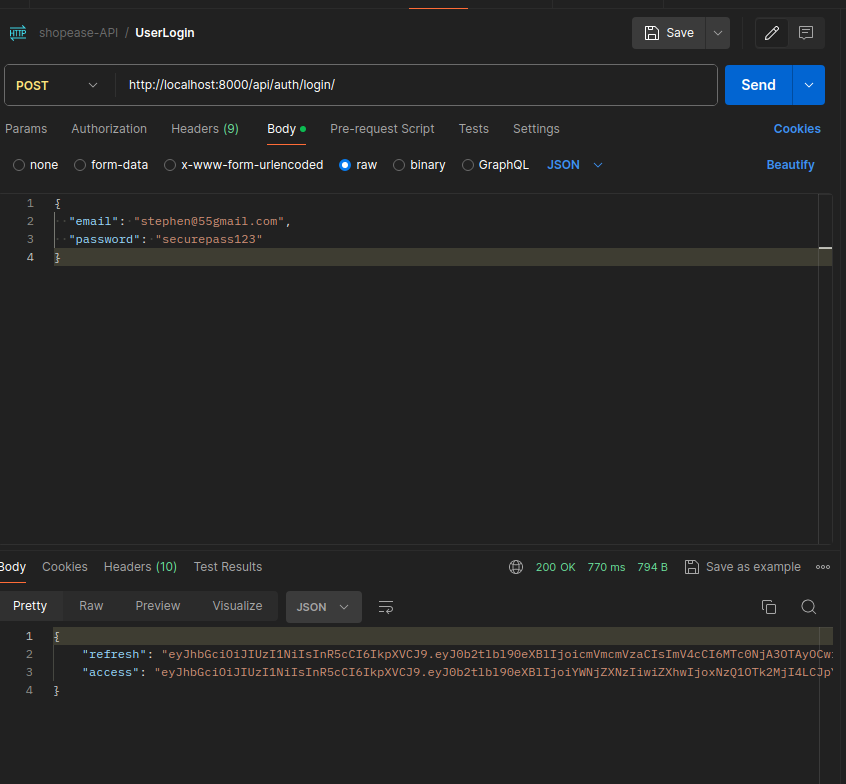Click the Beautify link
The height and width of the screenshot is (784, 846).
coord(790,165)
